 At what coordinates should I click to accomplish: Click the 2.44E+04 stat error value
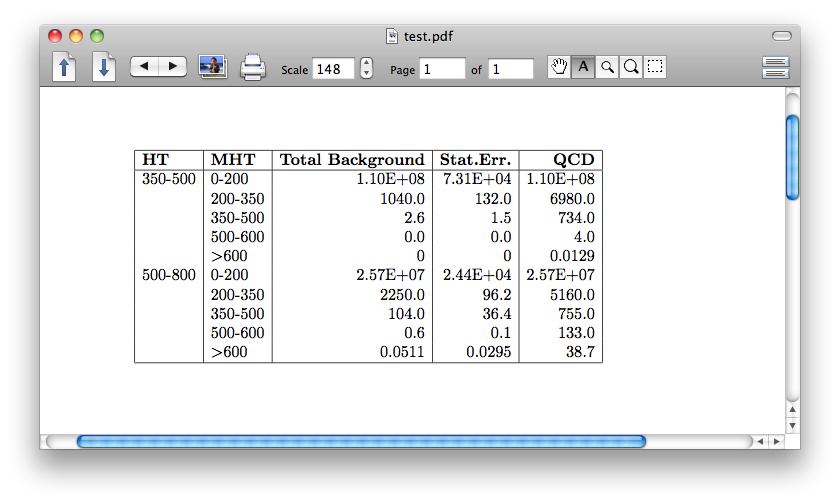pyautogui.click(x=477, y=275)
